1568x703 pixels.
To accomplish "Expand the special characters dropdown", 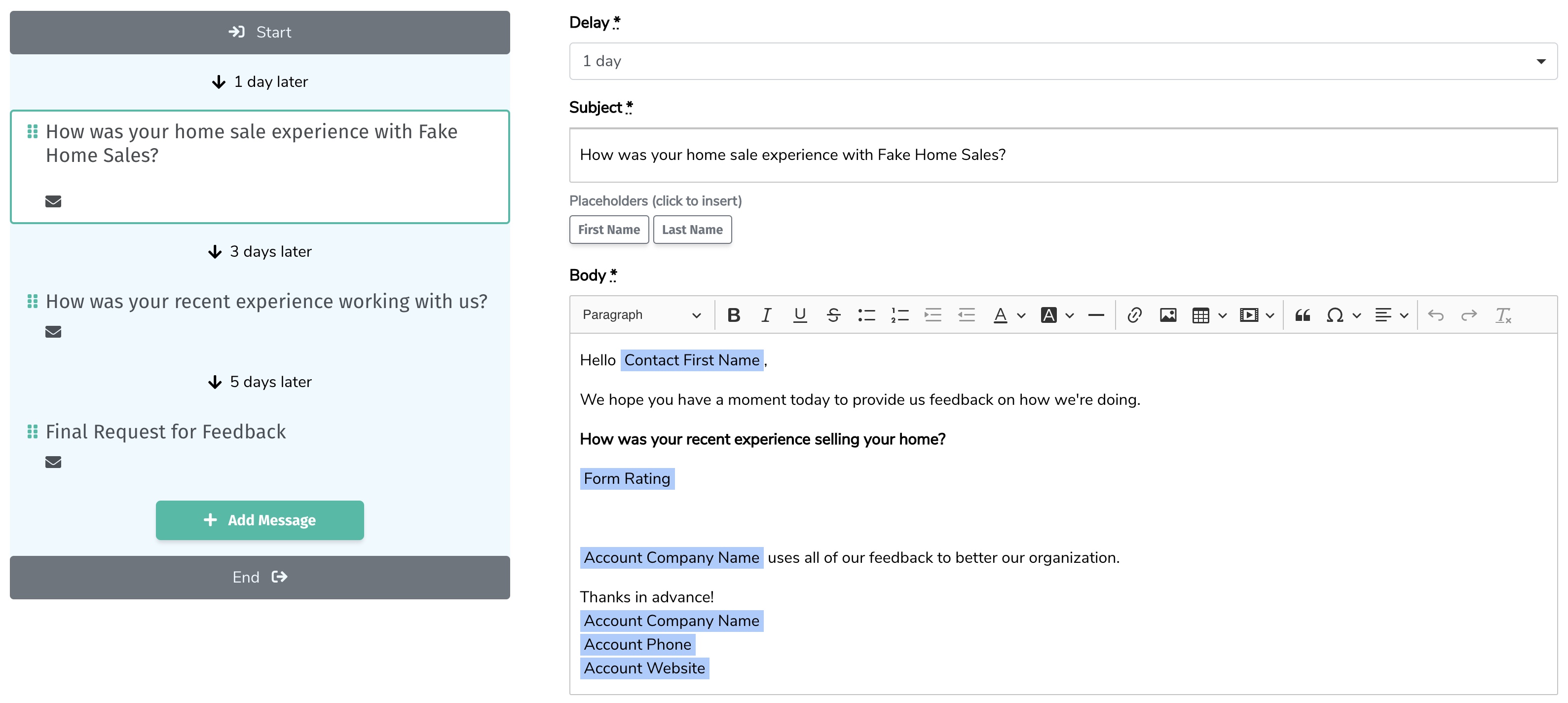I will pyautogui.click(x=1357, y=315).
